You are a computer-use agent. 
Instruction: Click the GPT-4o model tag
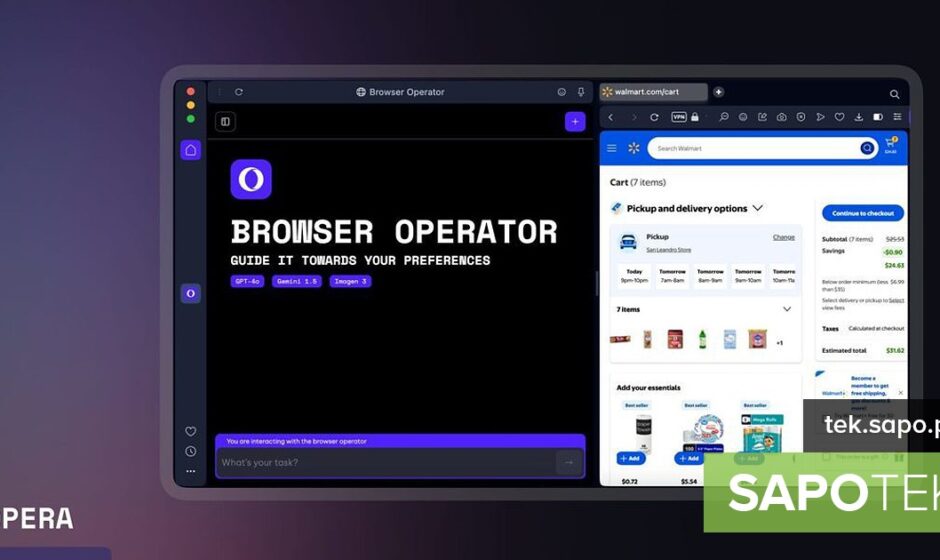click(247, 281)
